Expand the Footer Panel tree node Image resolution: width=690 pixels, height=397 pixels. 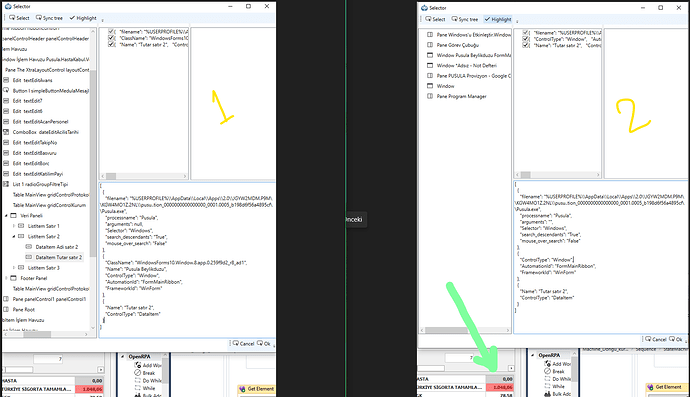(x=6, y=278)
